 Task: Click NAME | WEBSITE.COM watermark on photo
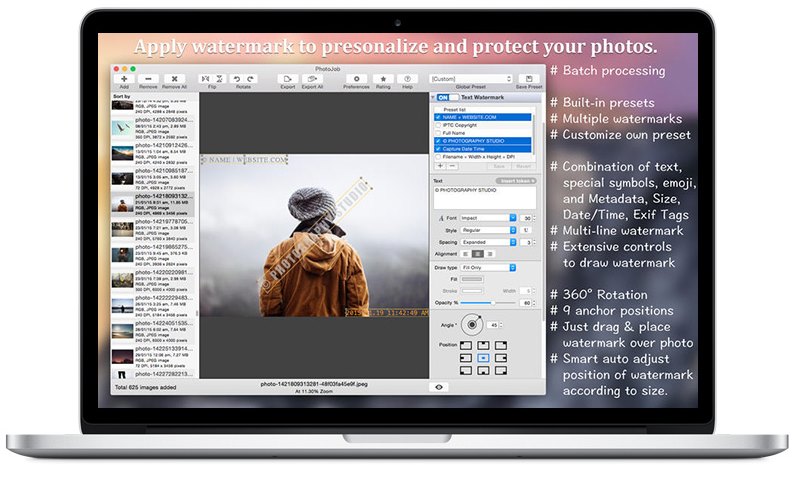[245, 160]
